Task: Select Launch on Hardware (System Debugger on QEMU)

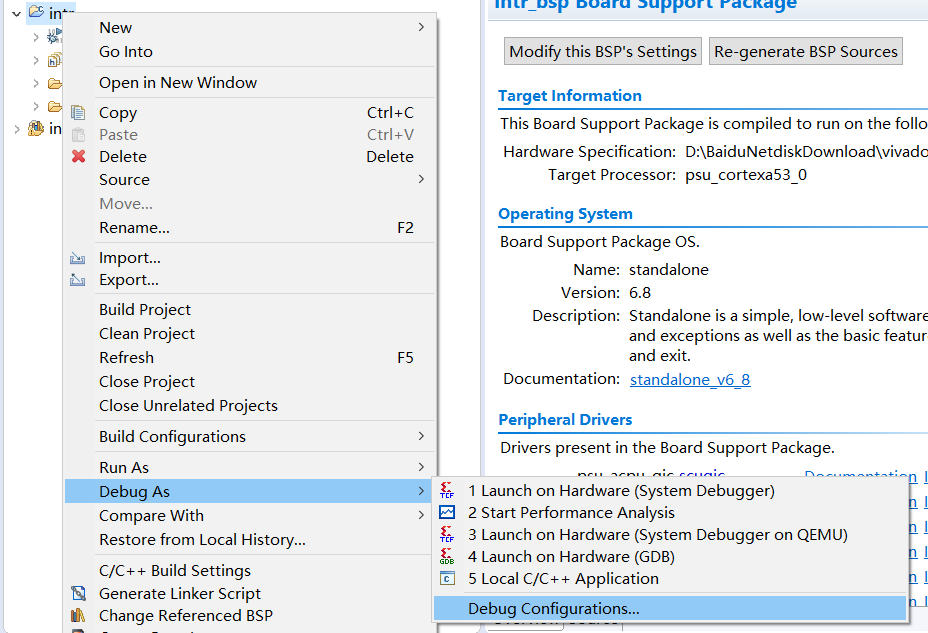Action: click(657, 535)
